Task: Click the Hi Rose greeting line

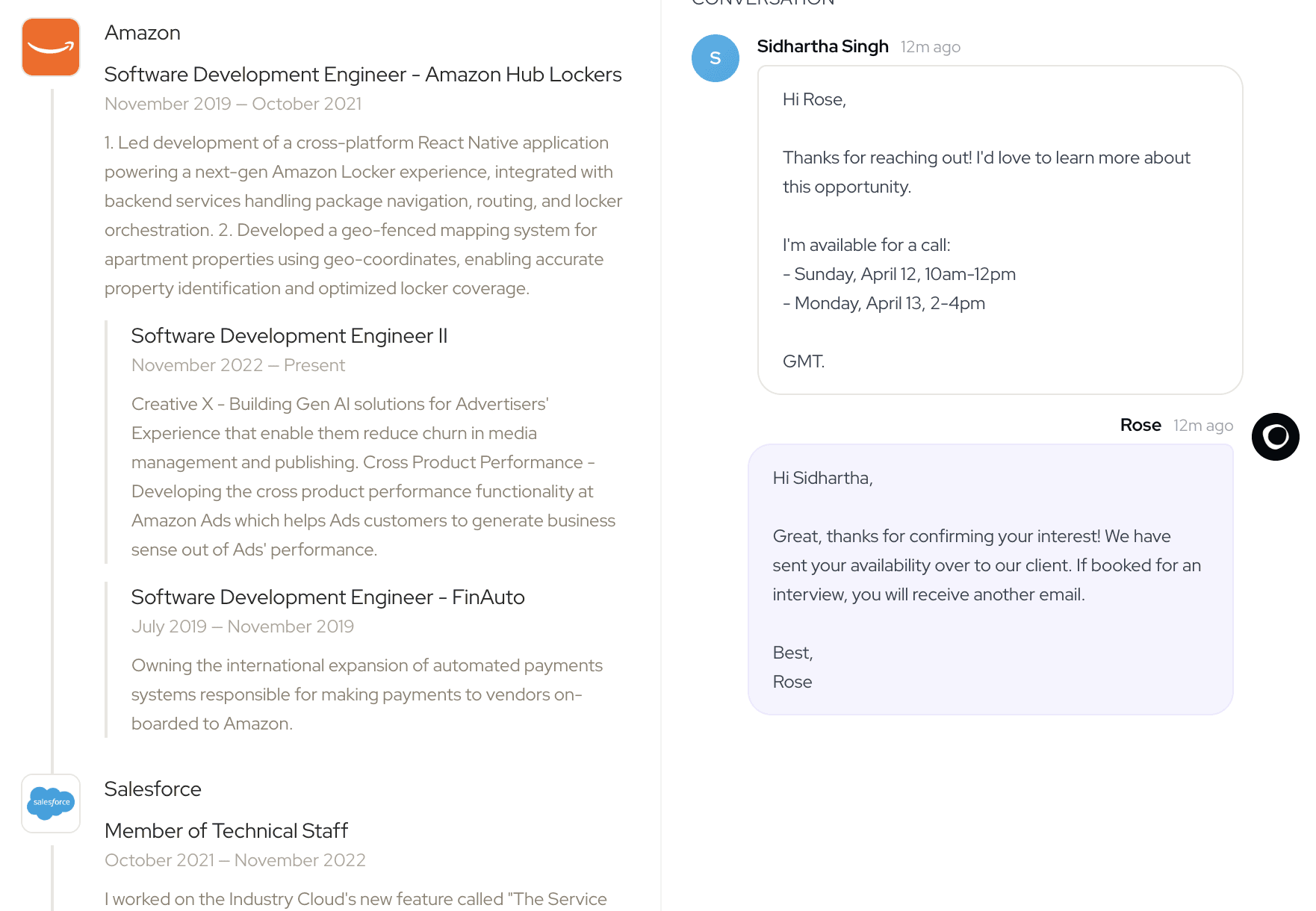Action: tap(814, 100)
